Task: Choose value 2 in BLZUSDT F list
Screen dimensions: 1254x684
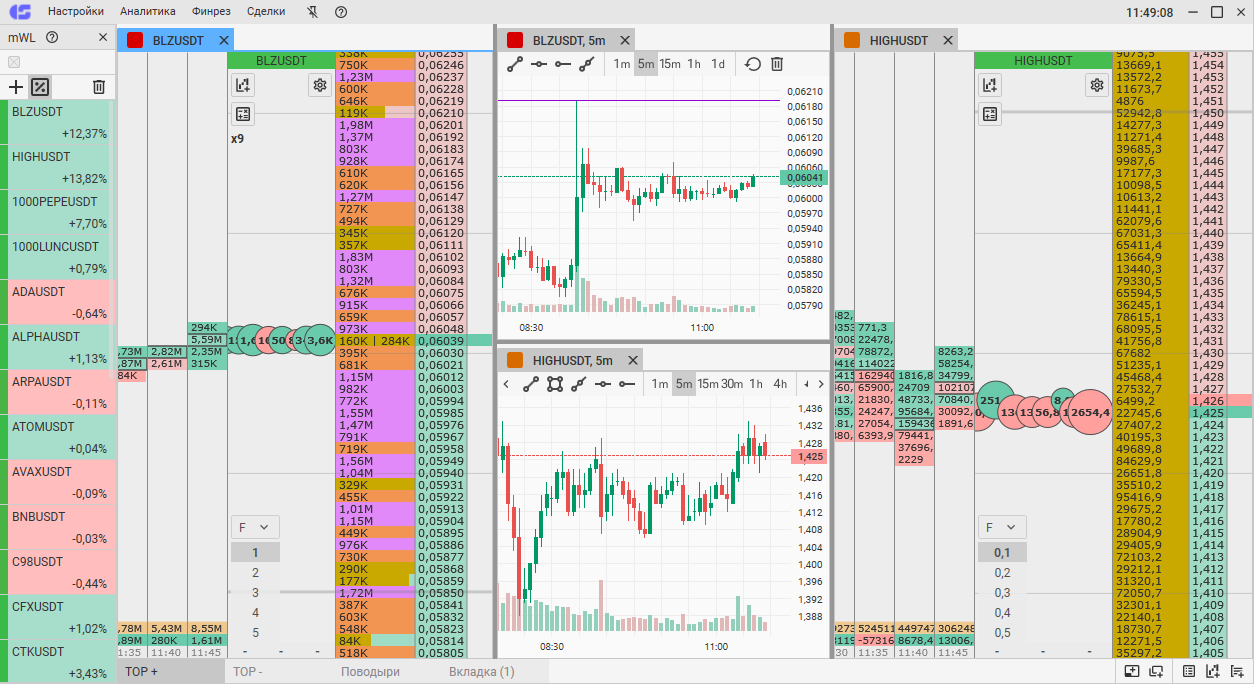Action: (x=255, y=572)
